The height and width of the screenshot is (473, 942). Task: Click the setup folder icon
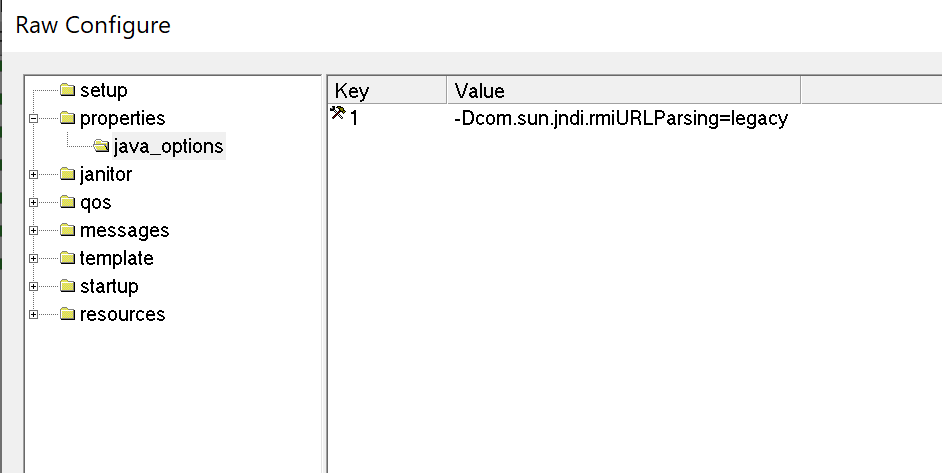point(67,91)
